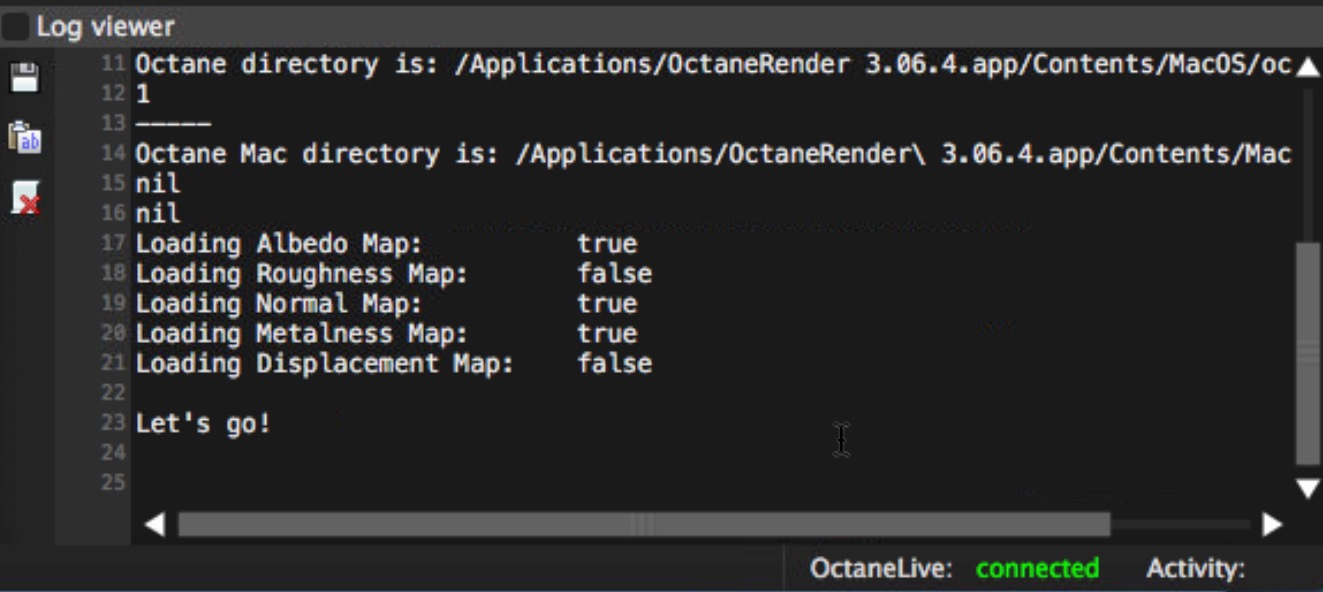Click the OctaneLive connected status
This screenshot has height=592, width=1323.
[x=1037, y=568]
